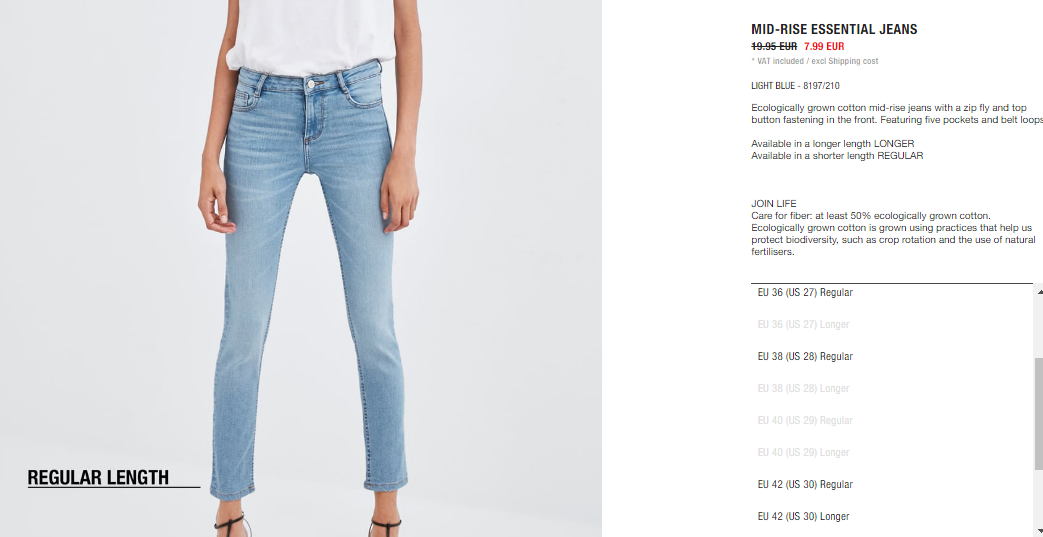Click the red 7.99 EUR sale price

824,47
